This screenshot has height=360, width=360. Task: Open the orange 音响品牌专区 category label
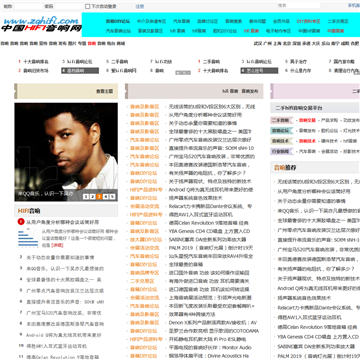pyautogui.click(x=144, y=273)
